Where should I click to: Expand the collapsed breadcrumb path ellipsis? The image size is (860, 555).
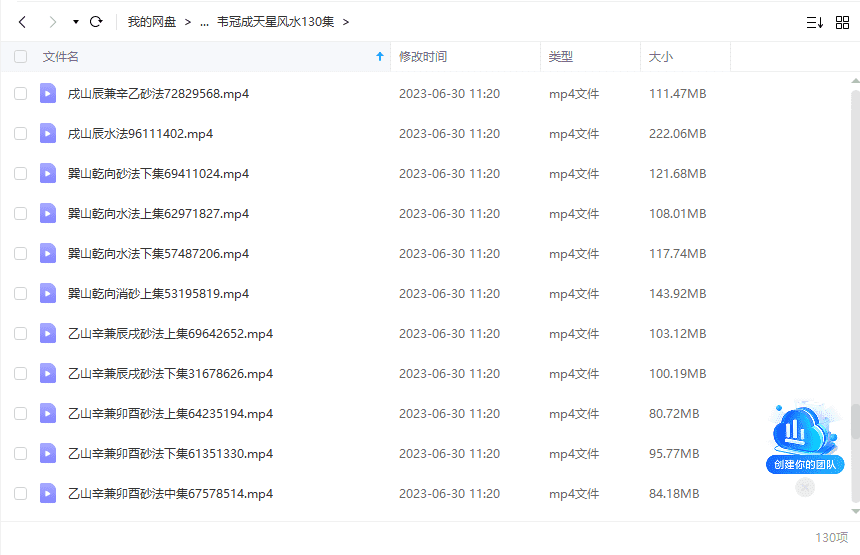[x=204, y=21]
